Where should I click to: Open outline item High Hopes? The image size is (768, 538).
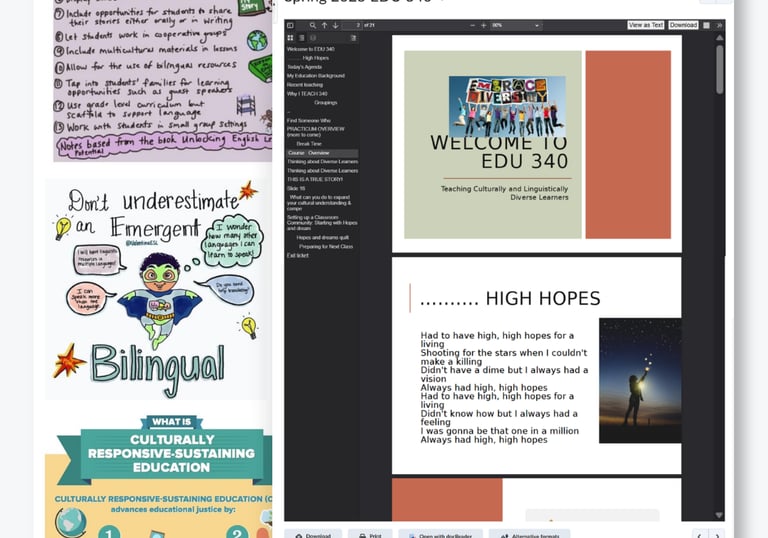(x=315, y=58)
